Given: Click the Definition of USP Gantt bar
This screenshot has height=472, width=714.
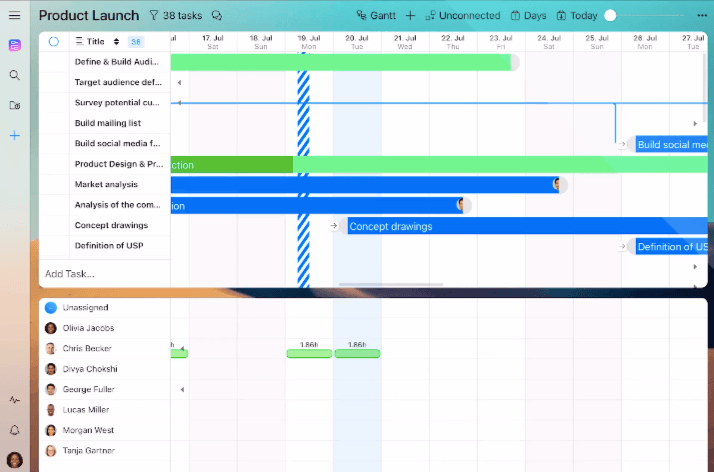Looking at the screenshot, I should (x=671, y=247).
